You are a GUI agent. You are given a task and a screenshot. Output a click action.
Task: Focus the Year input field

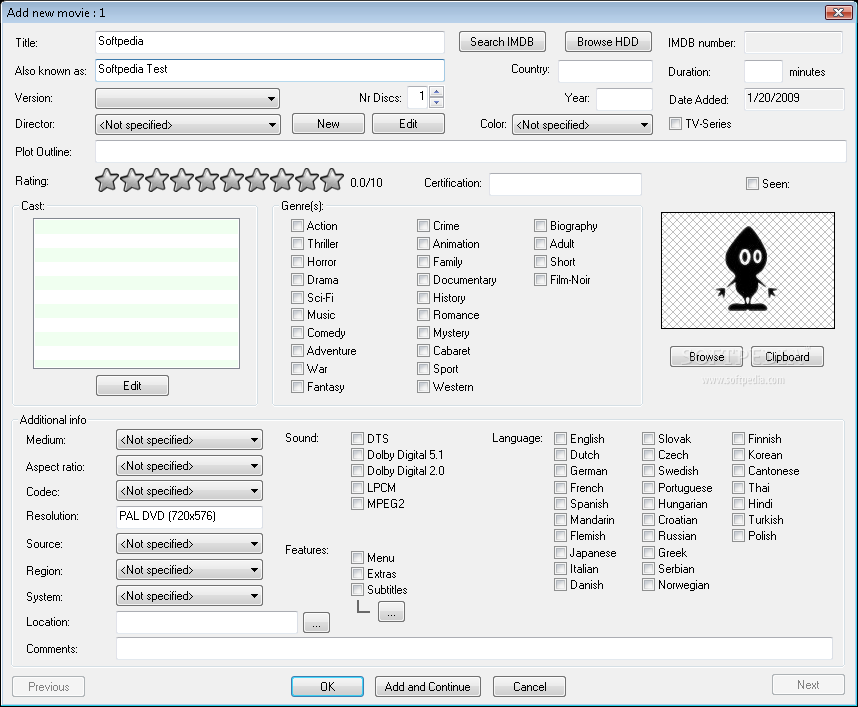[624, 99]
